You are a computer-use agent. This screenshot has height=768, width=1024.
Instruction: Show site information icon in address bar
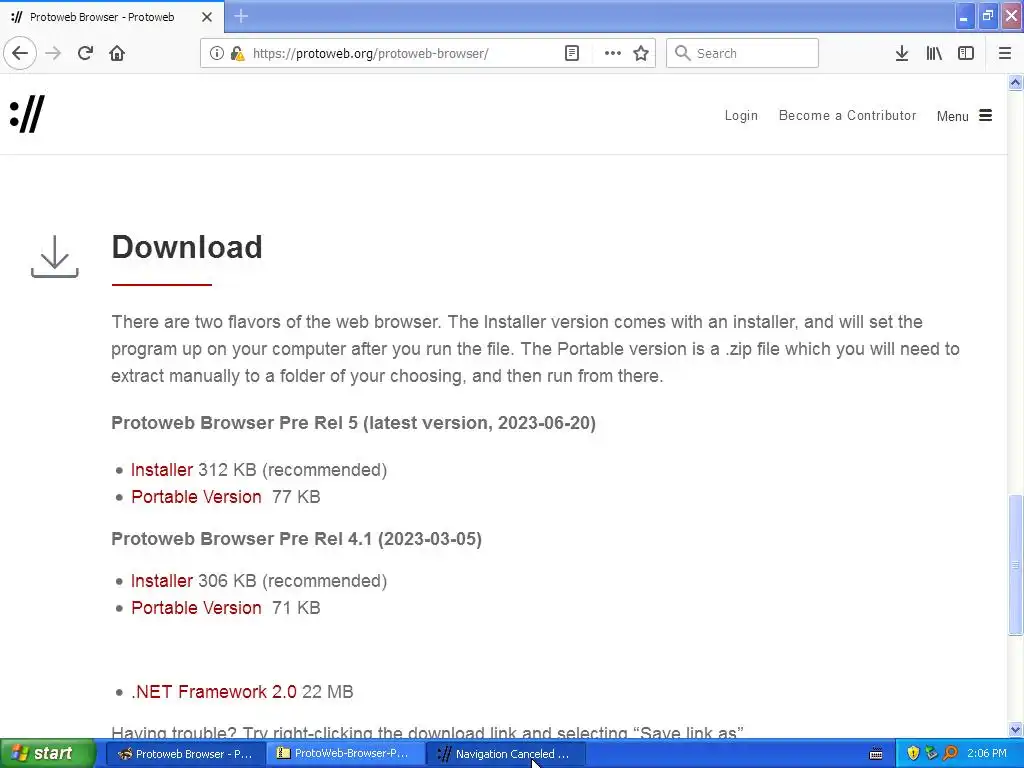[x=216, y=53]
